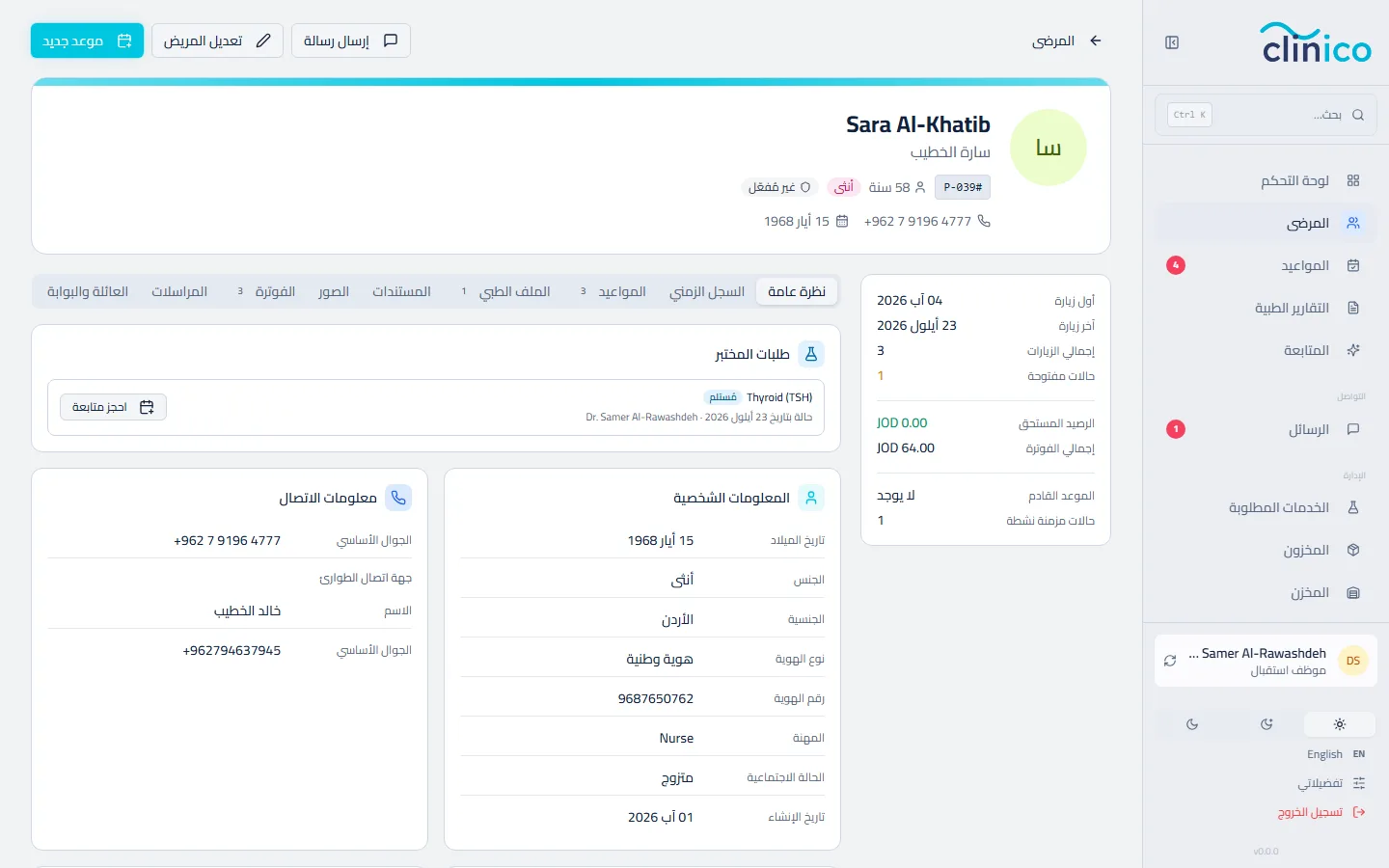1389x868 pixels.
Task: Open the المواعيد tab in the patient tab bar
Action: tap(613, 291)
